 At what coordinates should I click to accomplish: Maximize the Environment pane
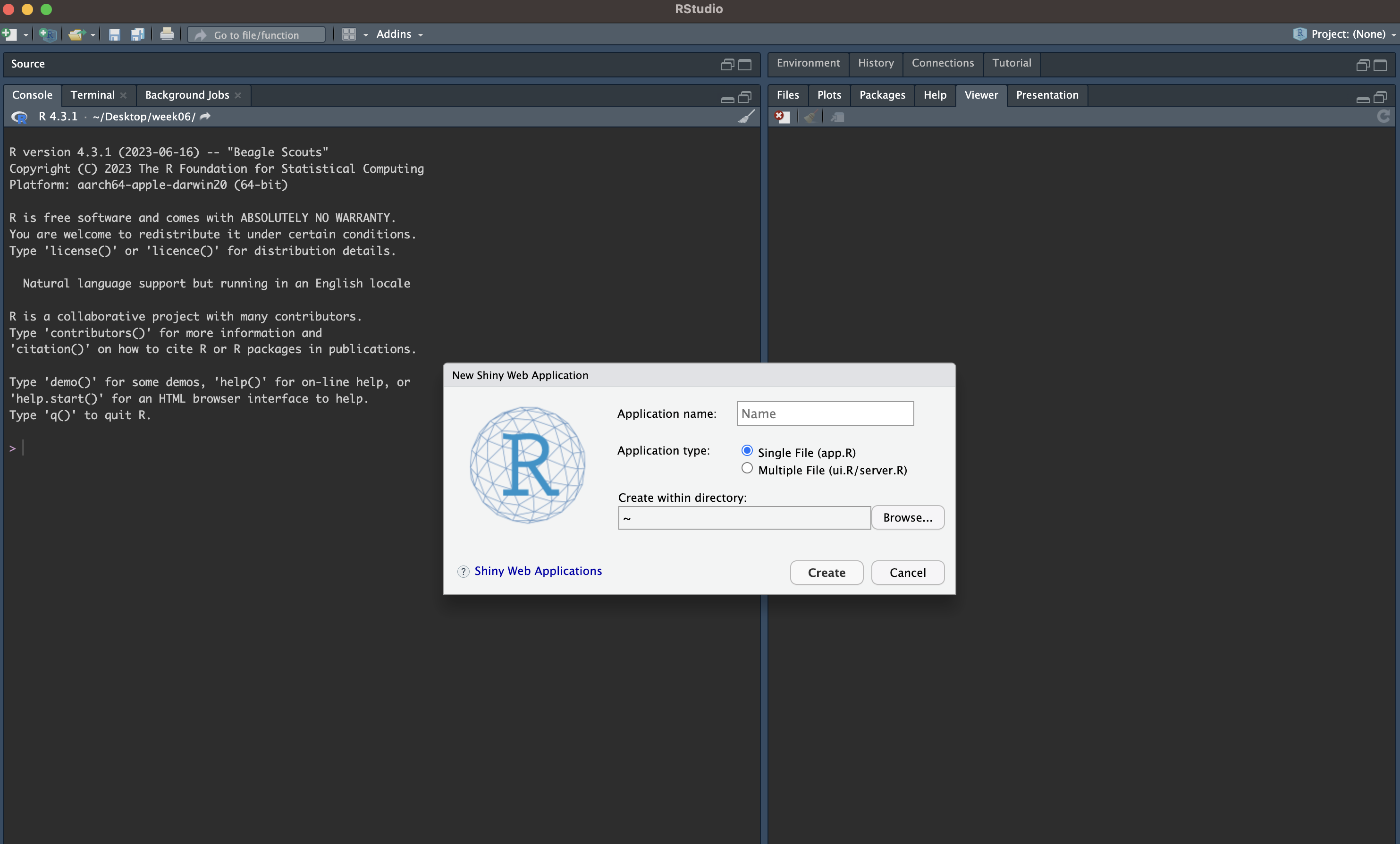1380,65
